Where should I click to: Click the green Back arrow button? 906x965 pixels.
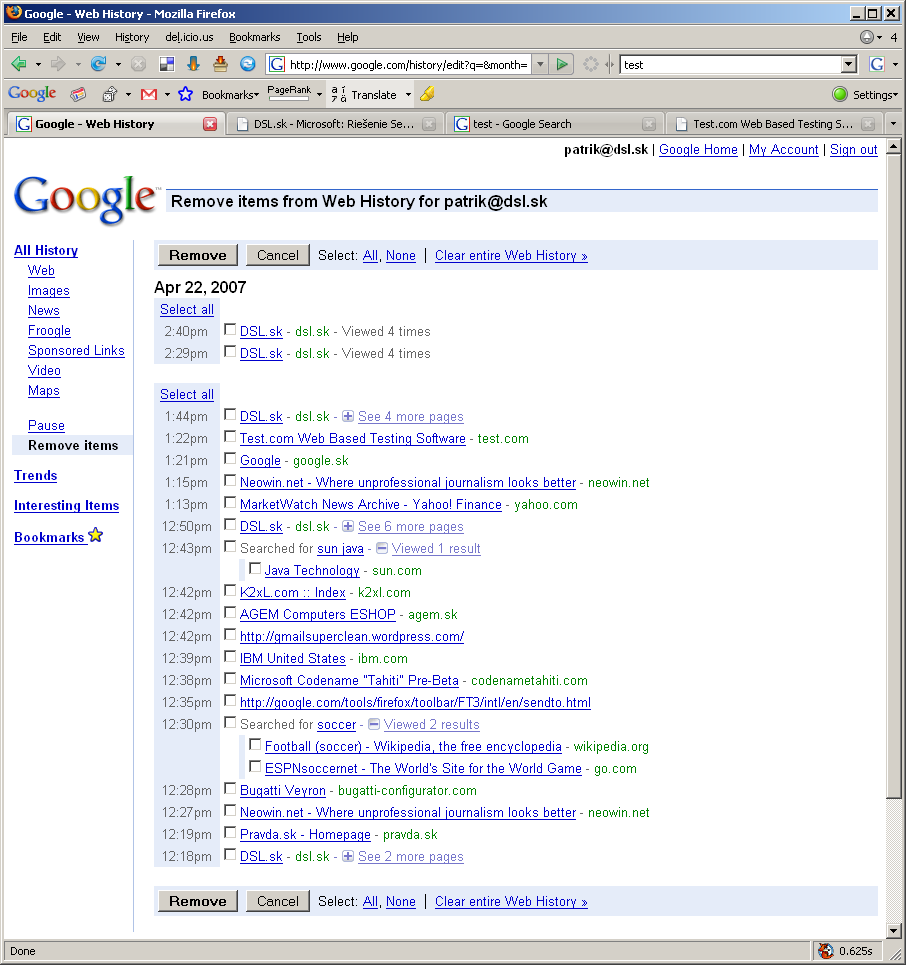19,64
